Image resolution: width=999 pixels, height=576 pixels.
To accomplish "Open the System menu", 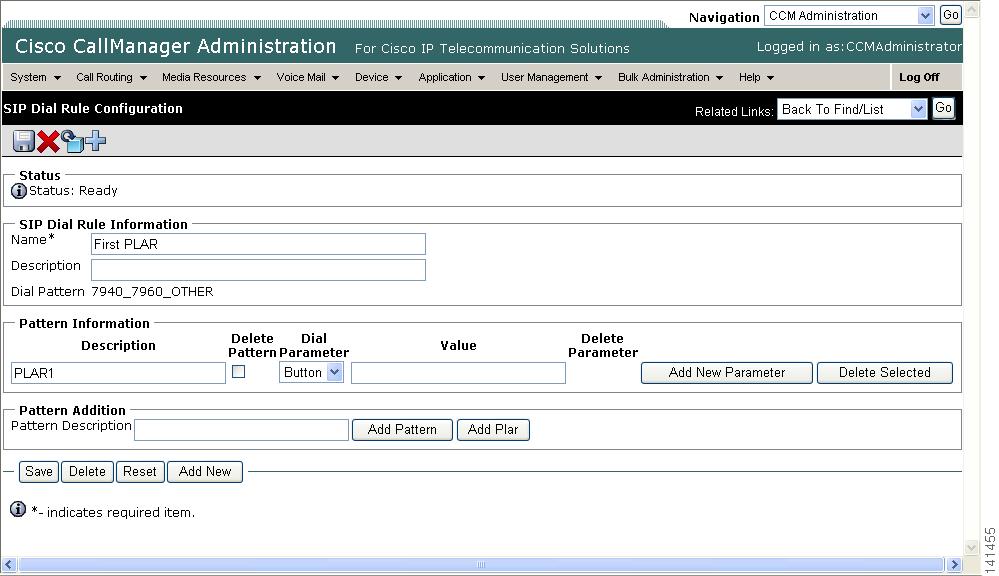I will [x=35, y=77].
